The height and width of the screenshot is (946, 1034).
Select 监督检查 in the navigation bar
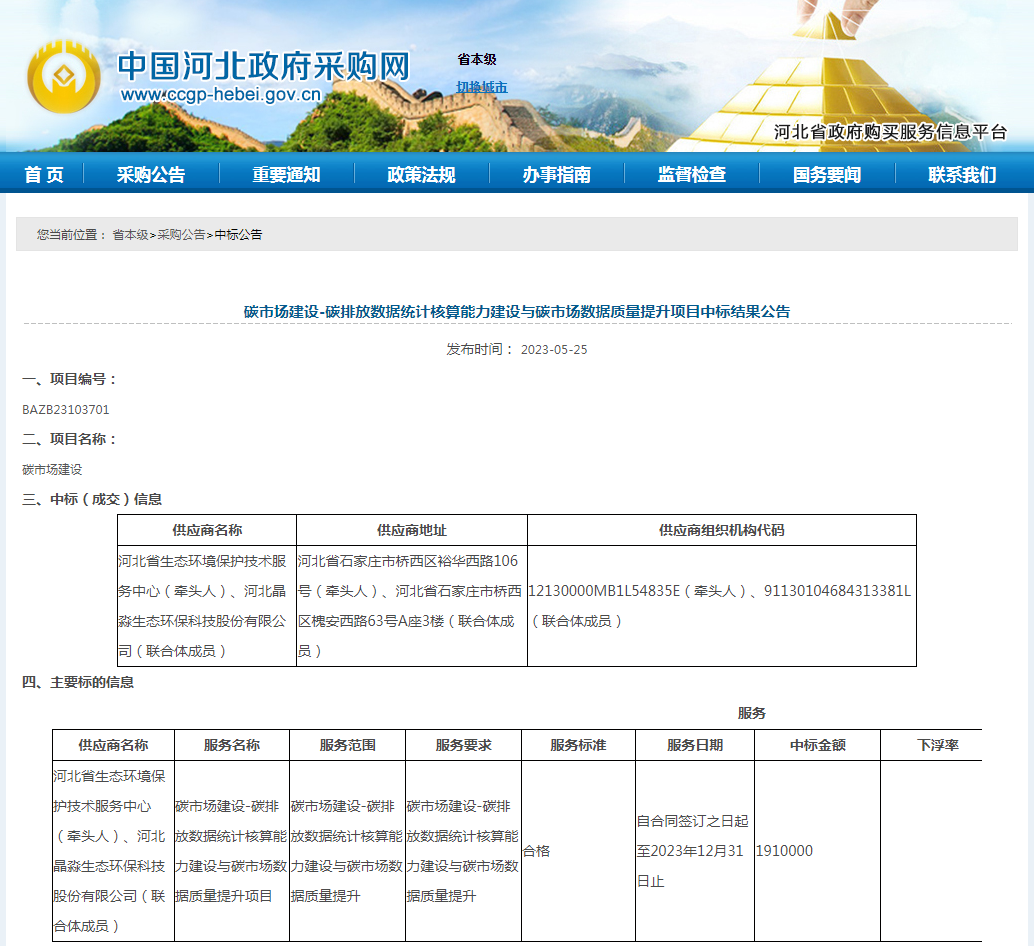pos(692,174)
